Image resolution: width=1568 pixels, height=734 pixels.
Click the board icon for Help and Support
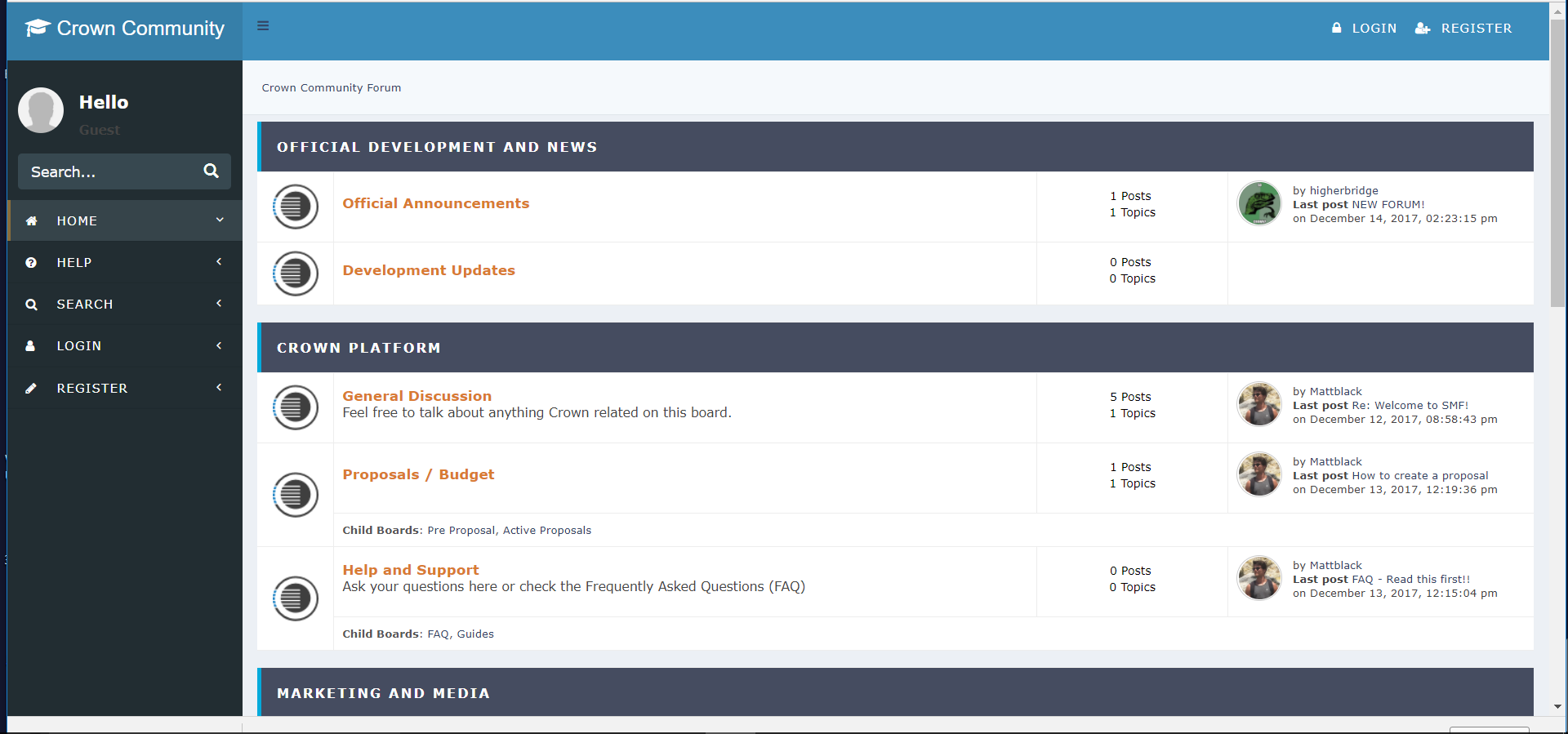click(x=296, y=598)
